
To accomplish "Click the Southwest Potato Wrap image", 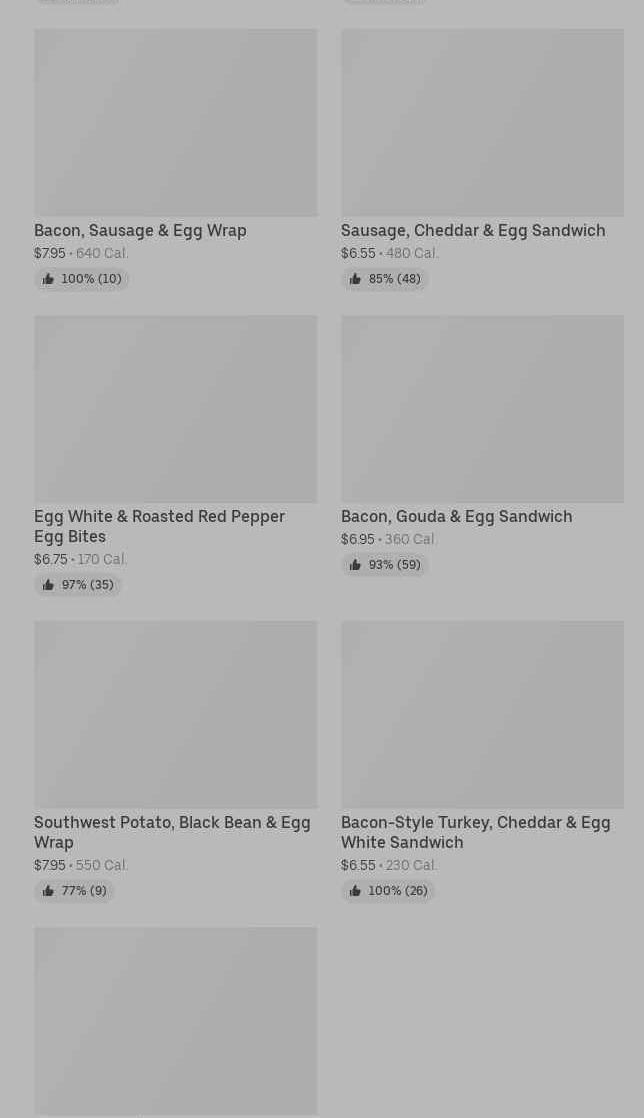I will coord(175,714).
